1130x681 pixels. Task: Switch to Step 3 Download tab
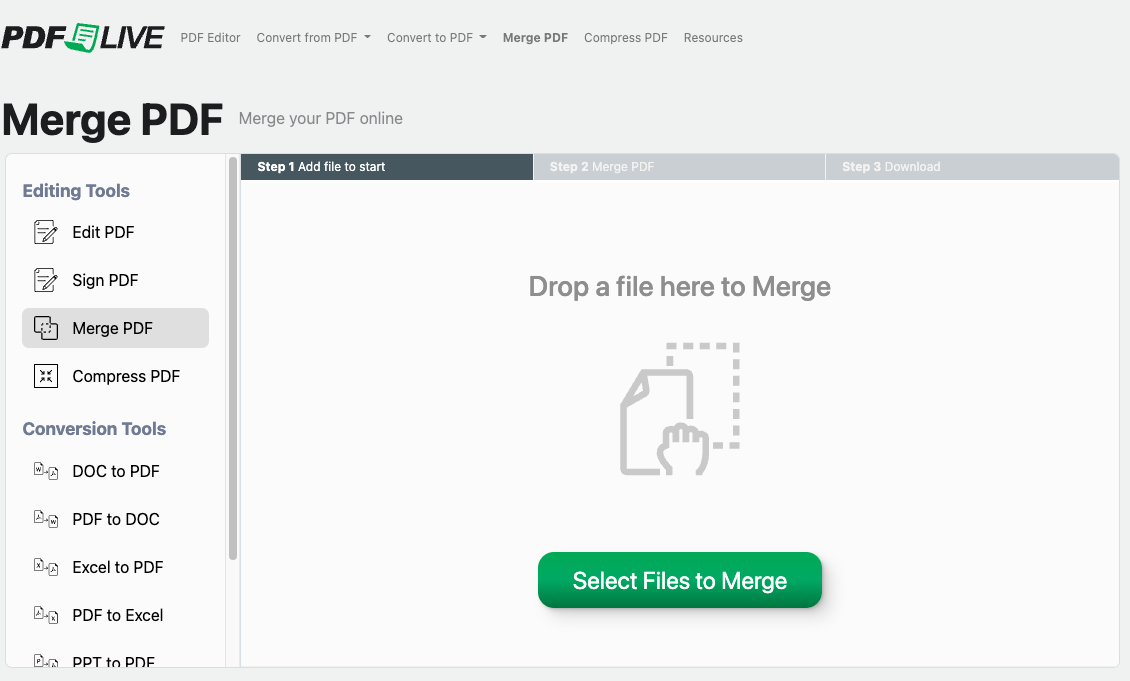[972, 166]
